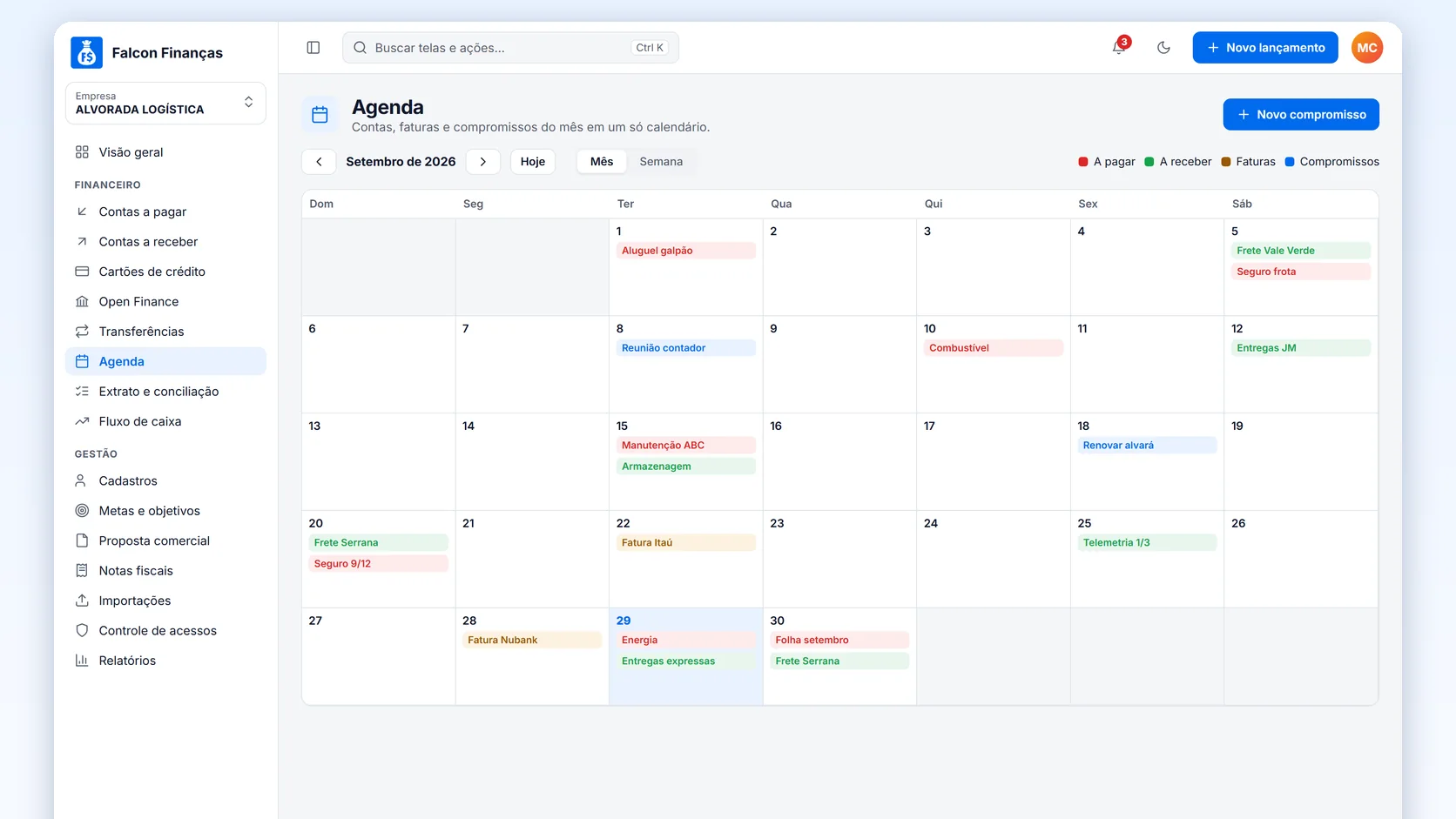The image size is (1456, 819).
Task: Open Importações page
Action: (165, 601)
